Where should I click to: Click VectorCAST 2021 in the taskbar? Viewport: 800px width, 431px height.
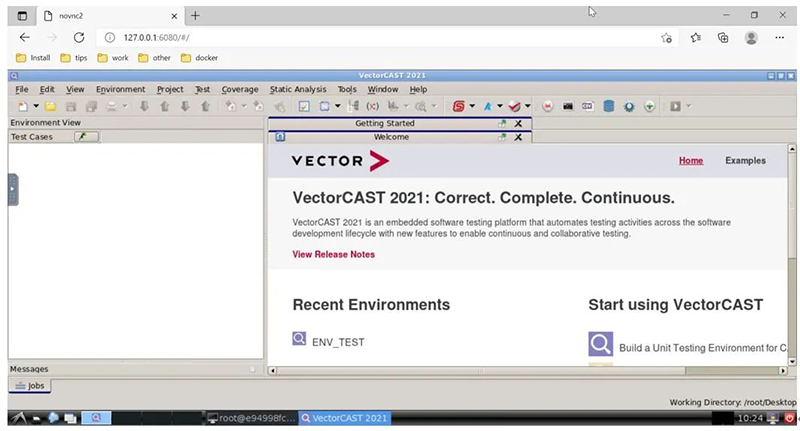click(345, 418)
